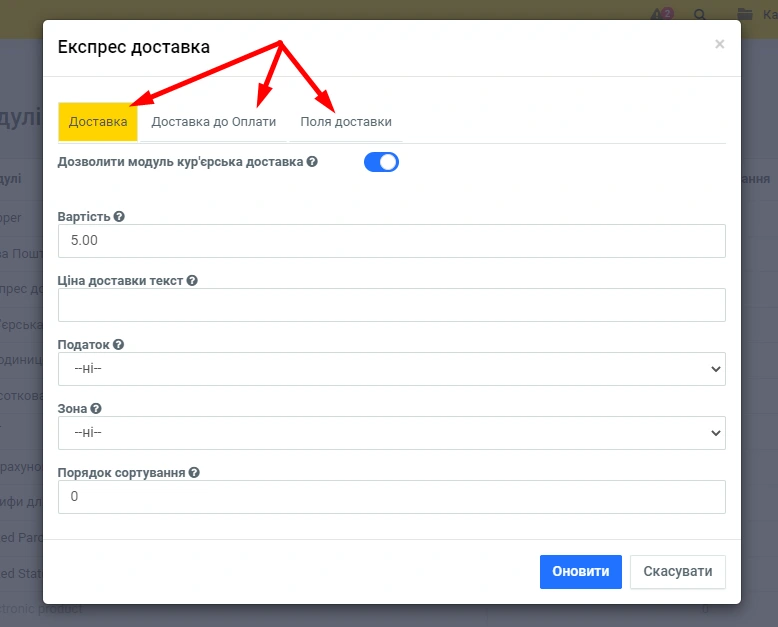
Task: Close the Експрес доставка dialog
Action: 719,44
